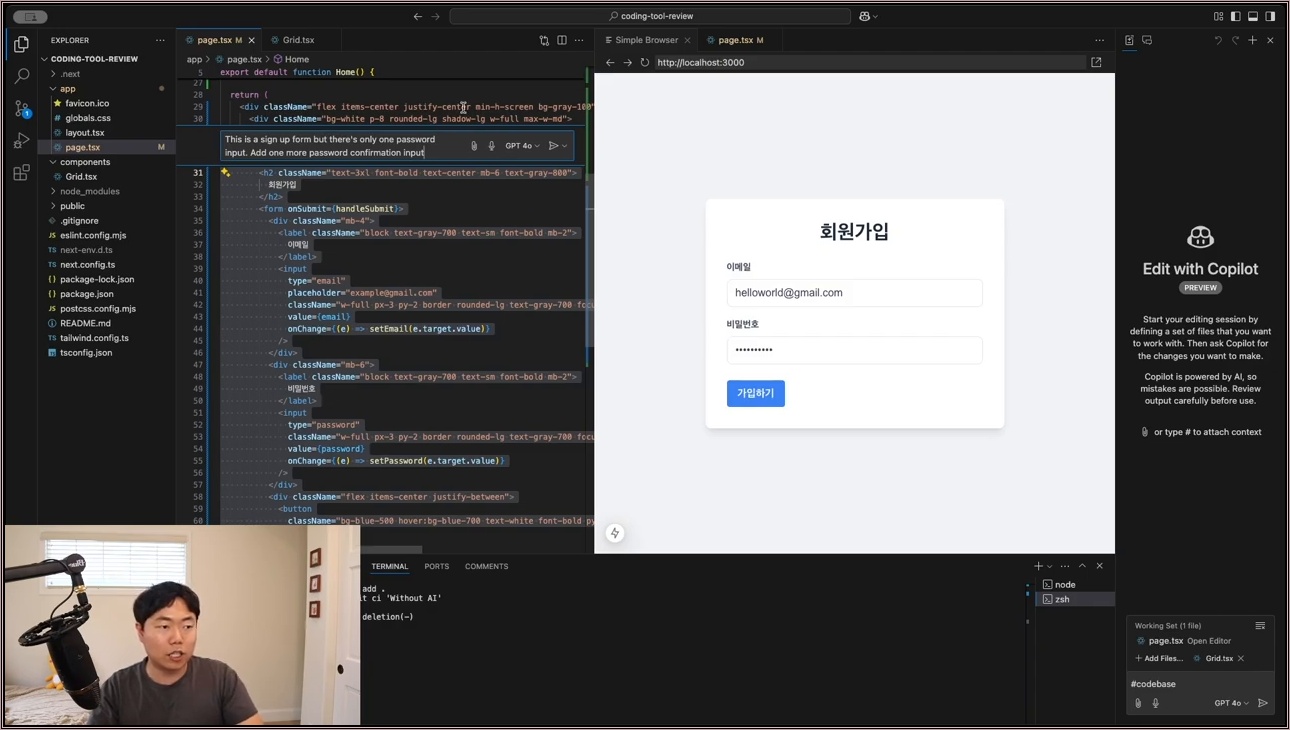Click Add Files... in working set

click(x=1160, y=658)
